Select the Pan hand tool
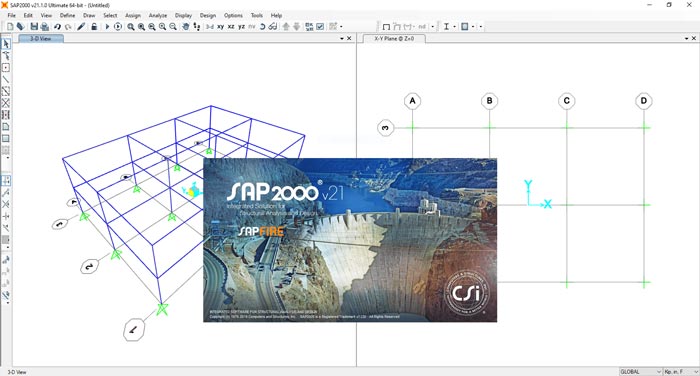This screenshot has height=376, width=700. pos(186,27)
